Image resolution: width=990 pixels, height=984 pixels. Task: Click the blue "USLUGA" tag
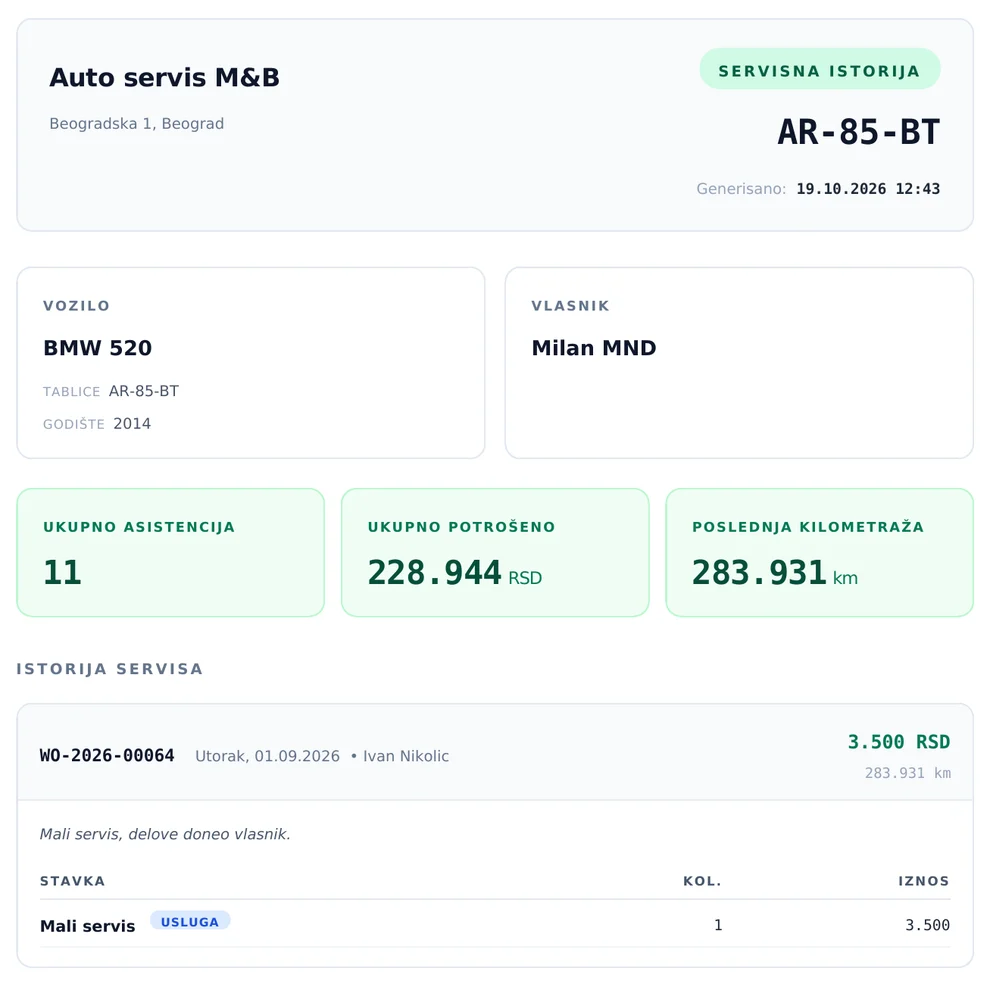pos(190,921)
